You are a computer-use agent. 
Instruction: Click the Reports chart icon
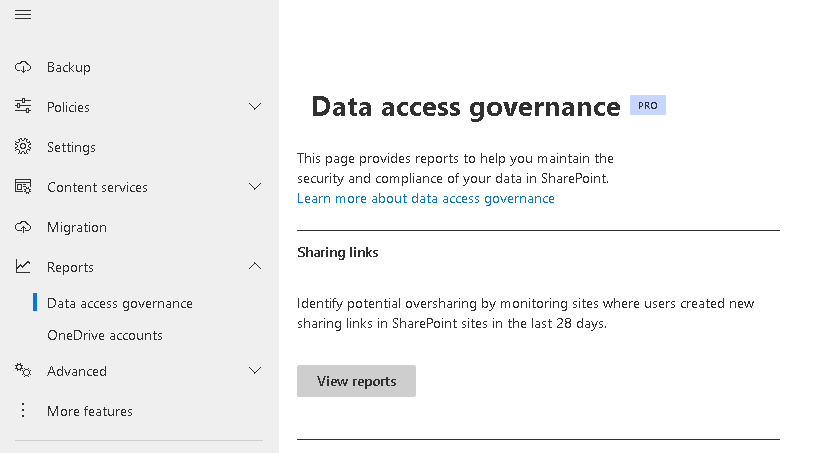[x=23, y=266]
